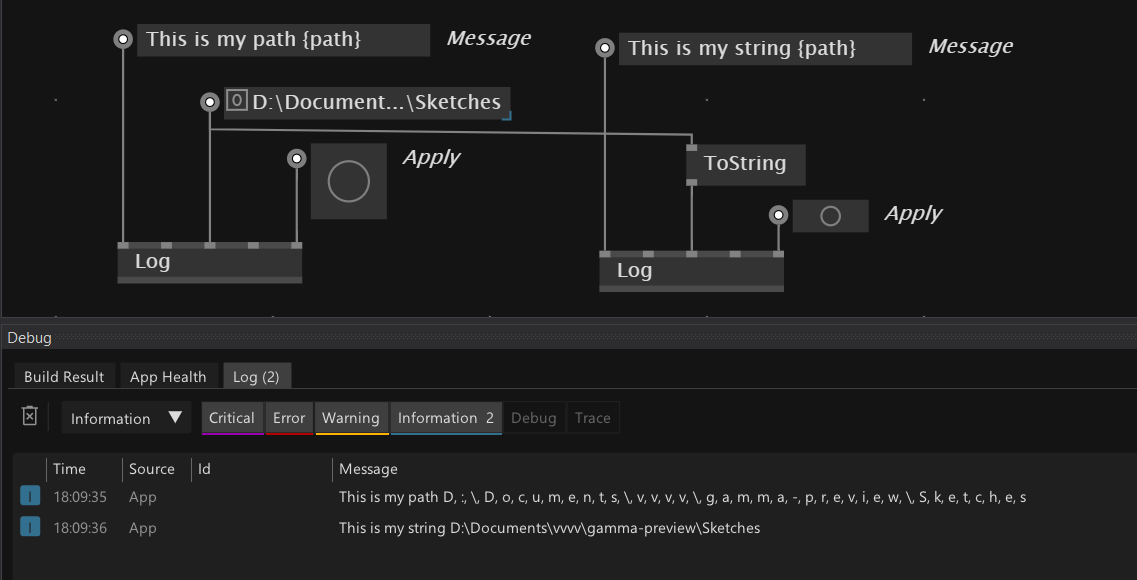The image size is (1137, 580).
Task: Trigger the large Apply bang button
Action: click(x=349, y=181)
